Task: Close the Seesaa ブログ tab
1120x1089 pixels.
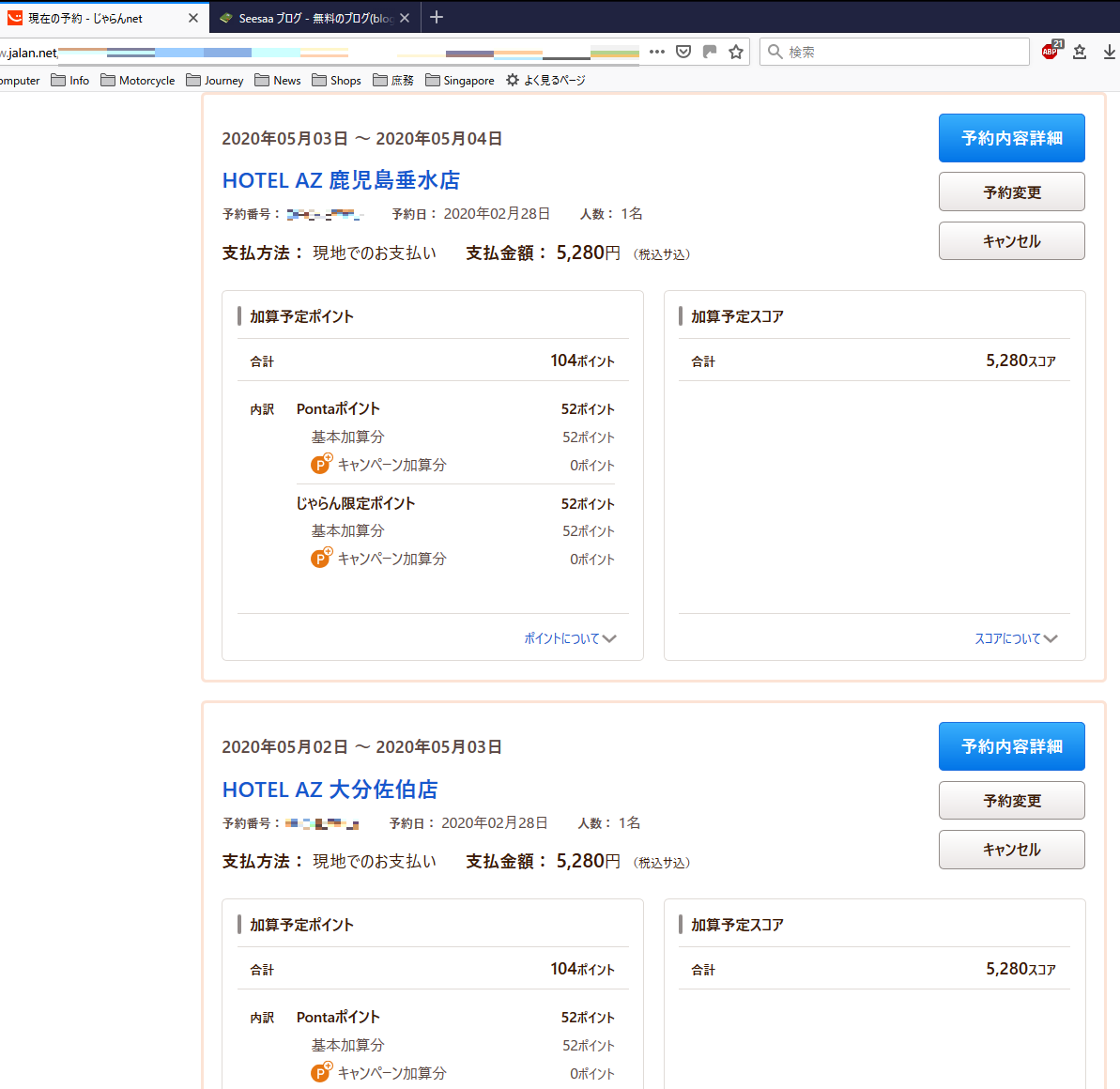Action: click(405, 18)
